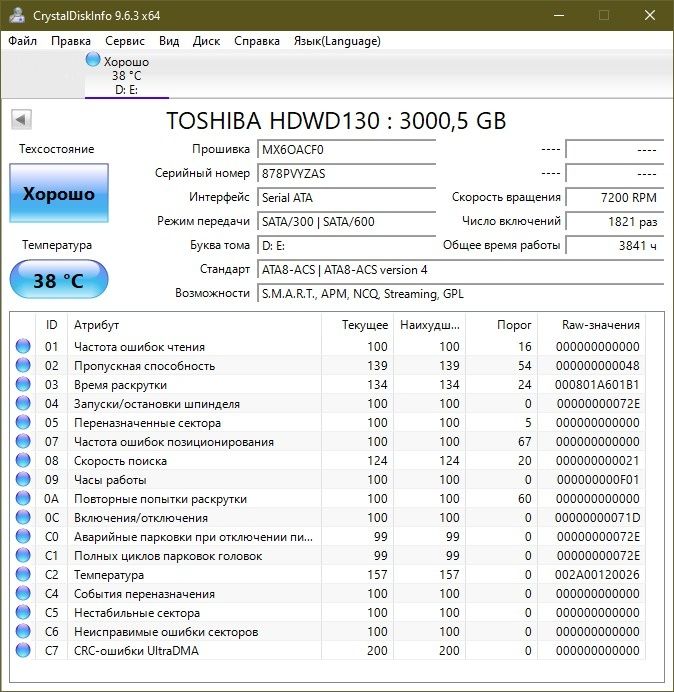
Task: Open the Диск menu
Action: 206,41
